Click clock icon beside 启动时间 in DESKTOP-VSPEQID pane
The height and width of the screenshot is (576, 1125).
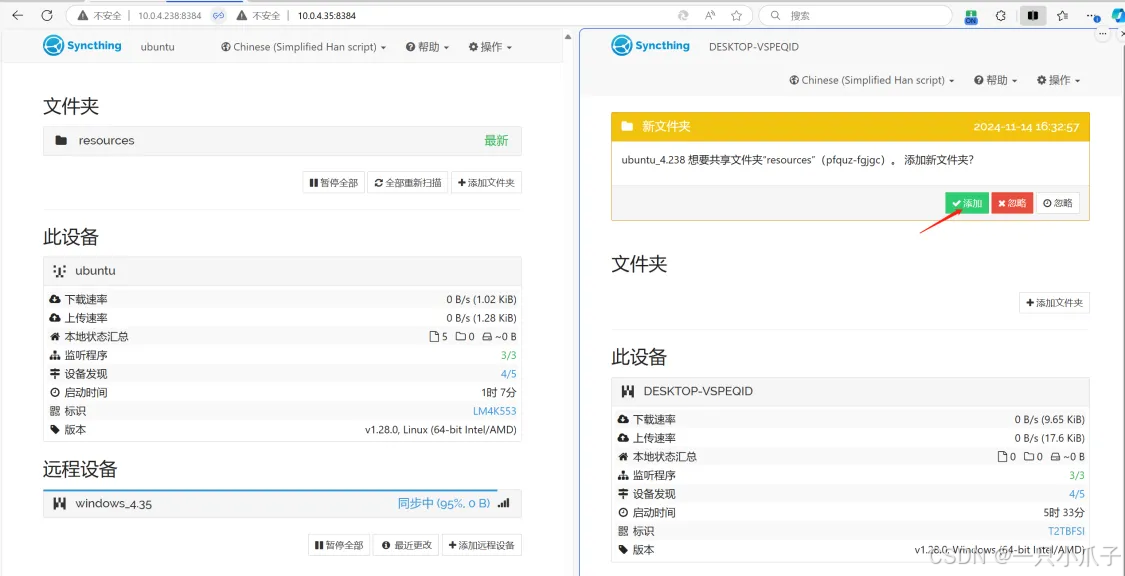[x=623, y=512]
